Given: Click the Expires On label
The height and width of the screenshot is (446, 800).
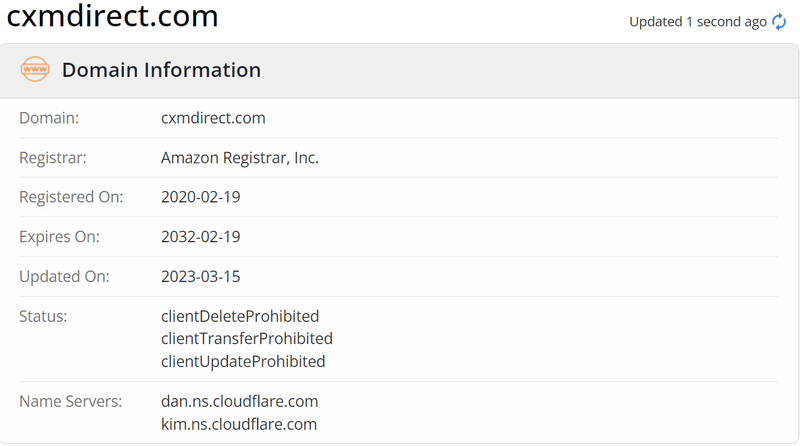Looking at the screenshot, I should click(59, 237).
